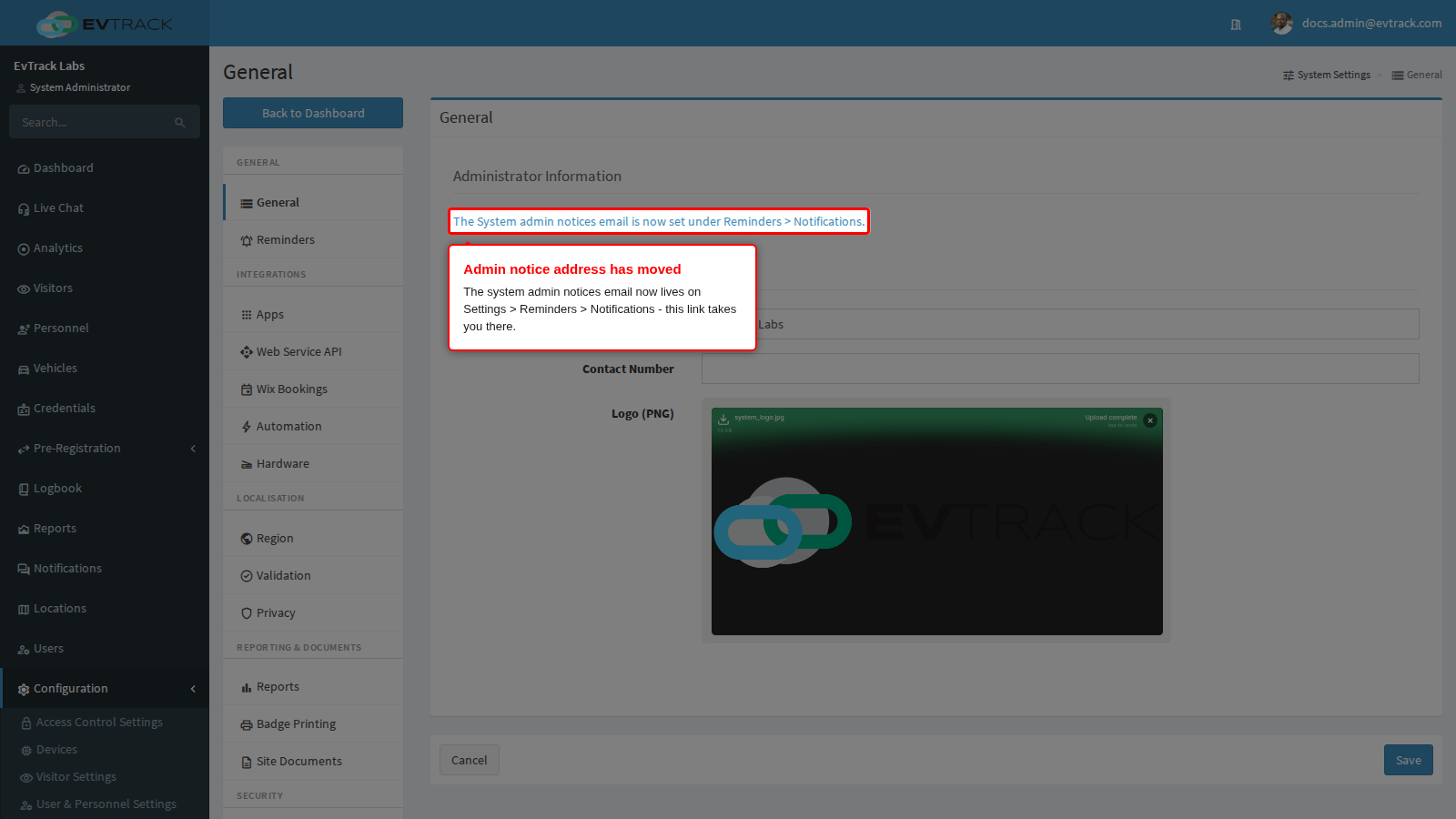The height and width of the screenshot is (819, 1456).
Task: Click into the Contact Number field
Action: (x=1060, y=369)
